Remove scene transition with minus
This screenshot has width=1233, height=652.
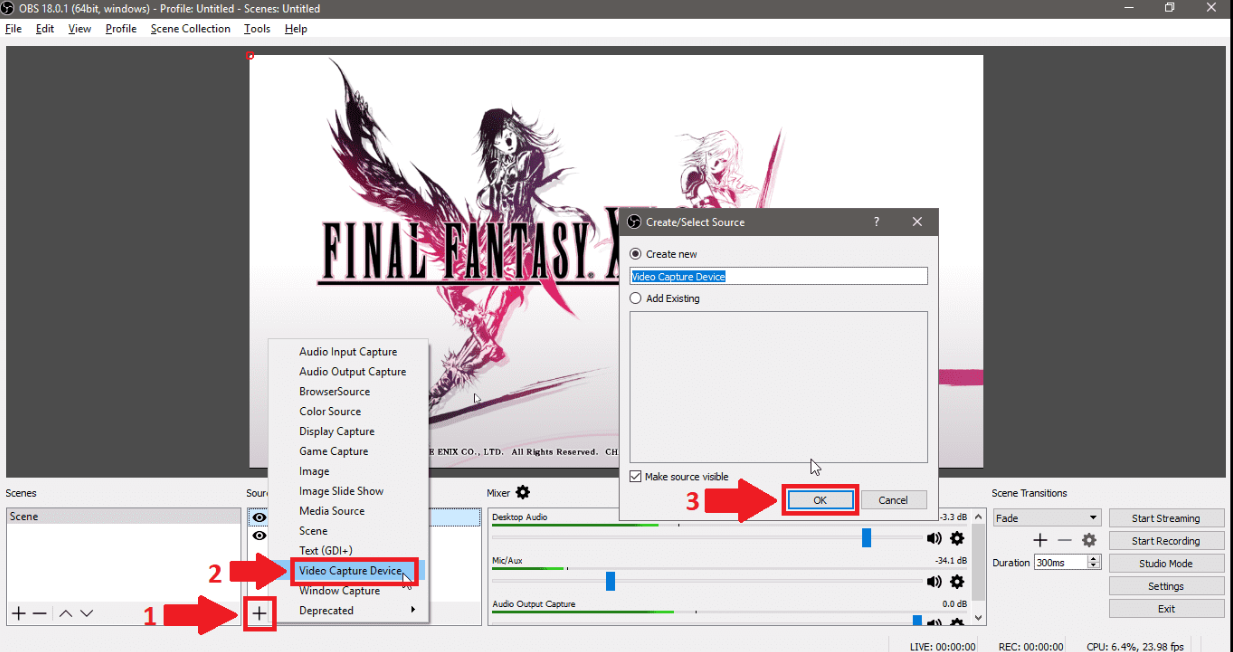(x=1065, y=540)
